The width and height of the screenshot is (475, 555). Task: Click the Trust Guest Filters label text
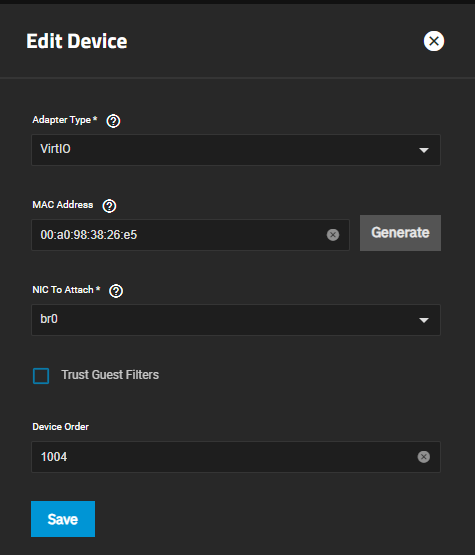point(110,374)
